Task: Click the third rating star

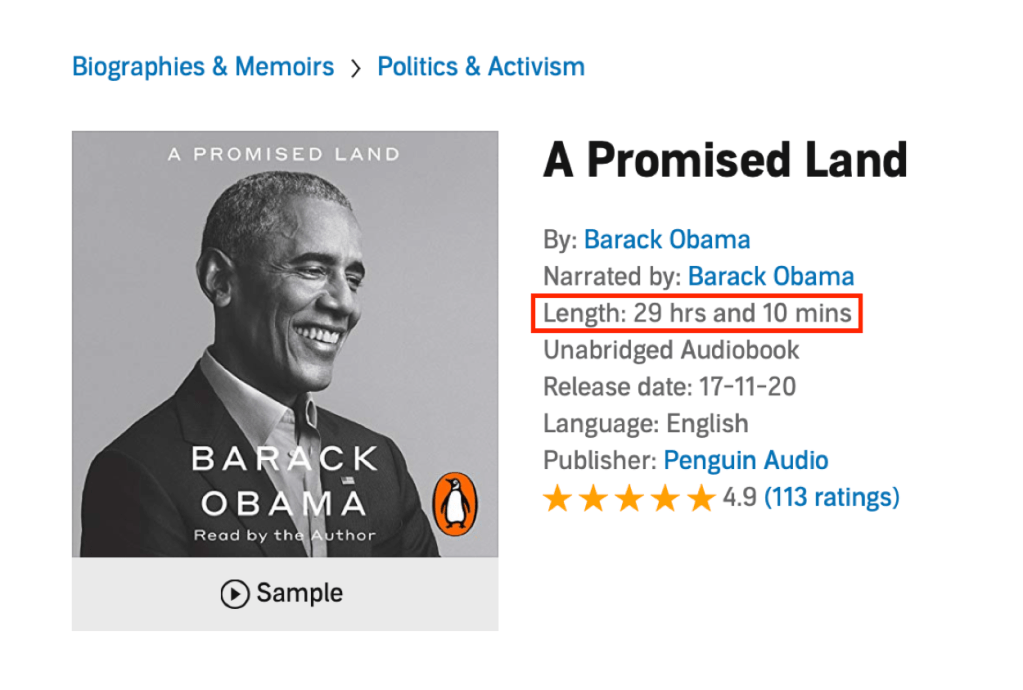Action: [x=629, y=498]
